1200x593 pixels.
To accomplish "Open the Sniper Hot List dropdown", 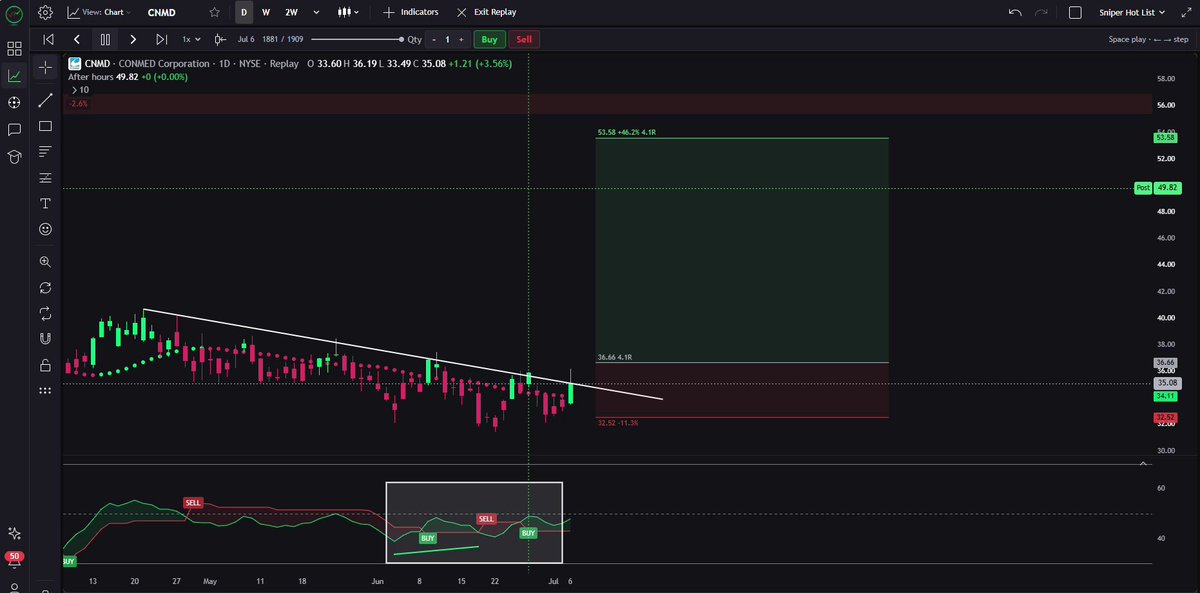I will tap(1134, 13).
